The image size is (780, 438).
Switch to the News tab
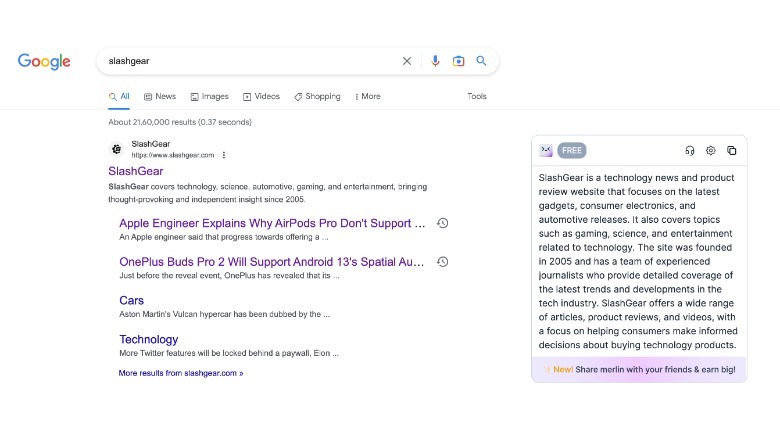160,97
